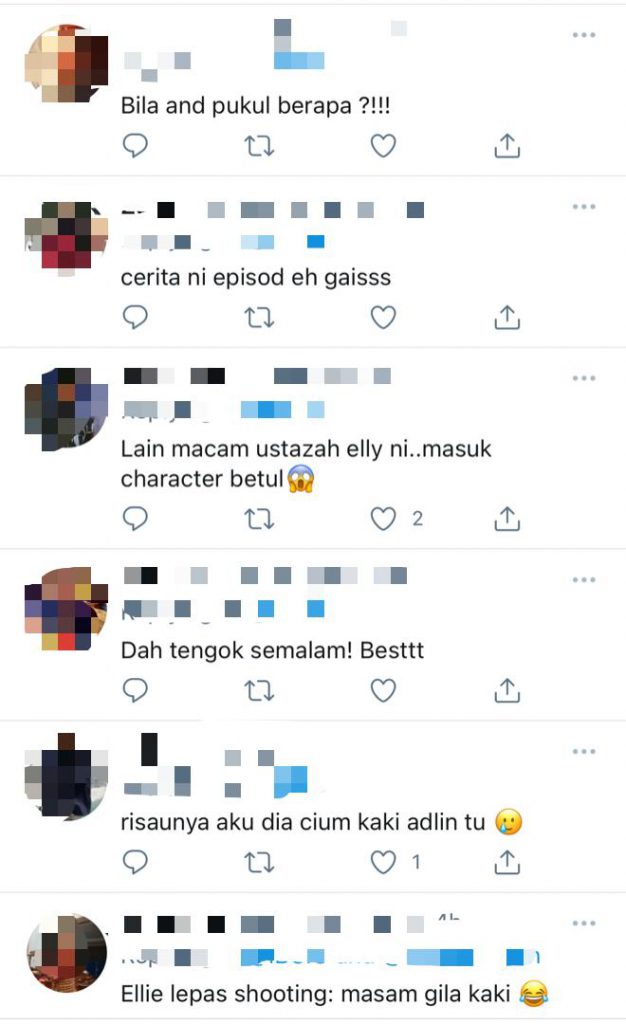The image size is (626, 1024).
Task: Retweet the 'risaunya aku dia cium' tweet
Action: coord(259,863)
